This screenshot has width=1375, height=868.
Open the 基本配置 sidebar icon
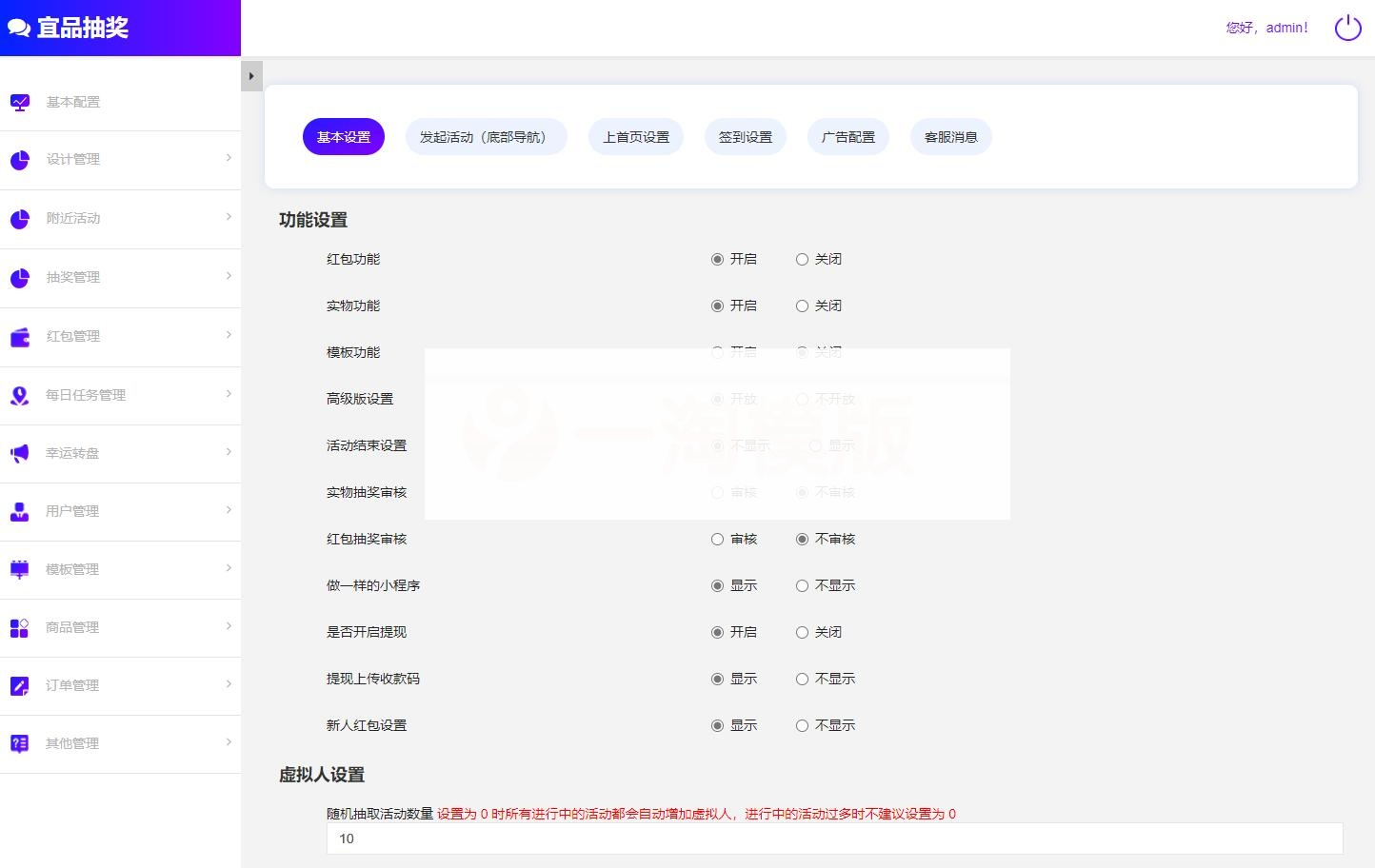[x=20, y=101]
